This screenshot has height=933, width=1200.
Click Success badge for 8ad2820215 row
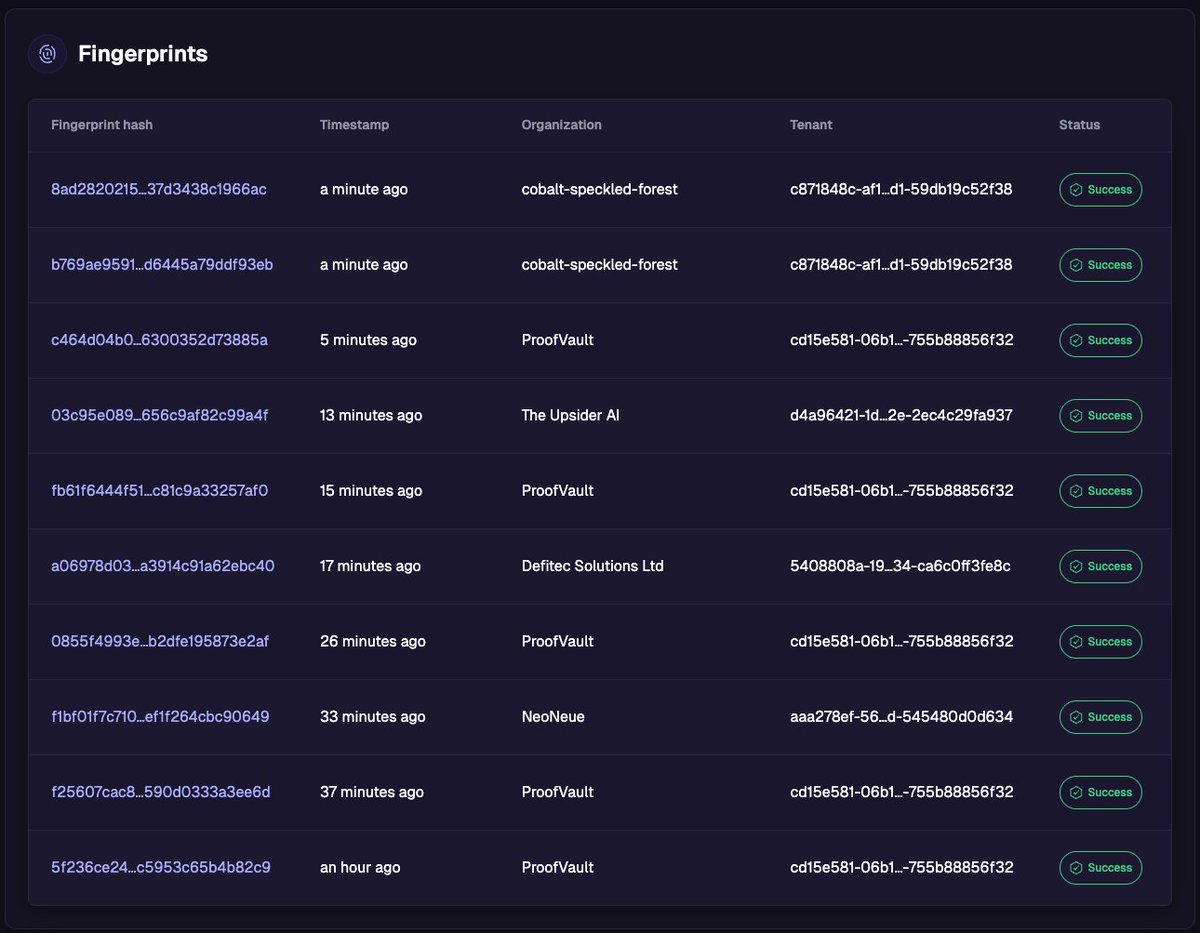[x=1100, y=190]
